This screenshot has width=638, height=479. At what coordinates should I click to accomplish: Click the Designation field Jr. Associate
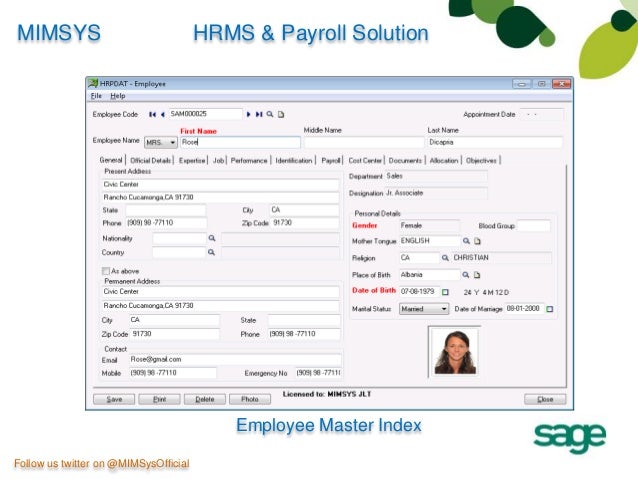pos(436,193)
